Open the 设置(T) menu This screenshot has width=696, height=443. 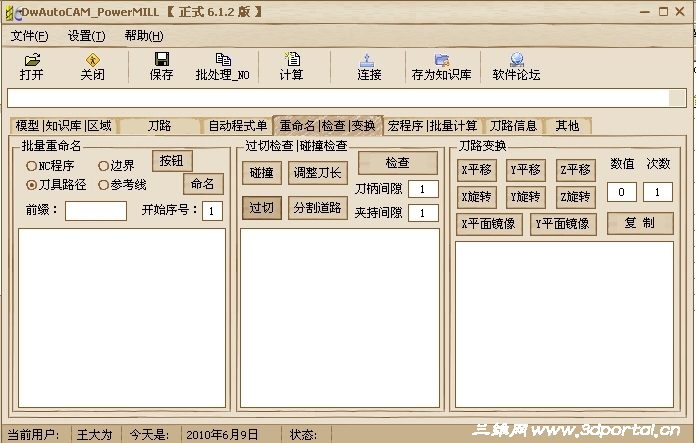(x=87, y=36)
